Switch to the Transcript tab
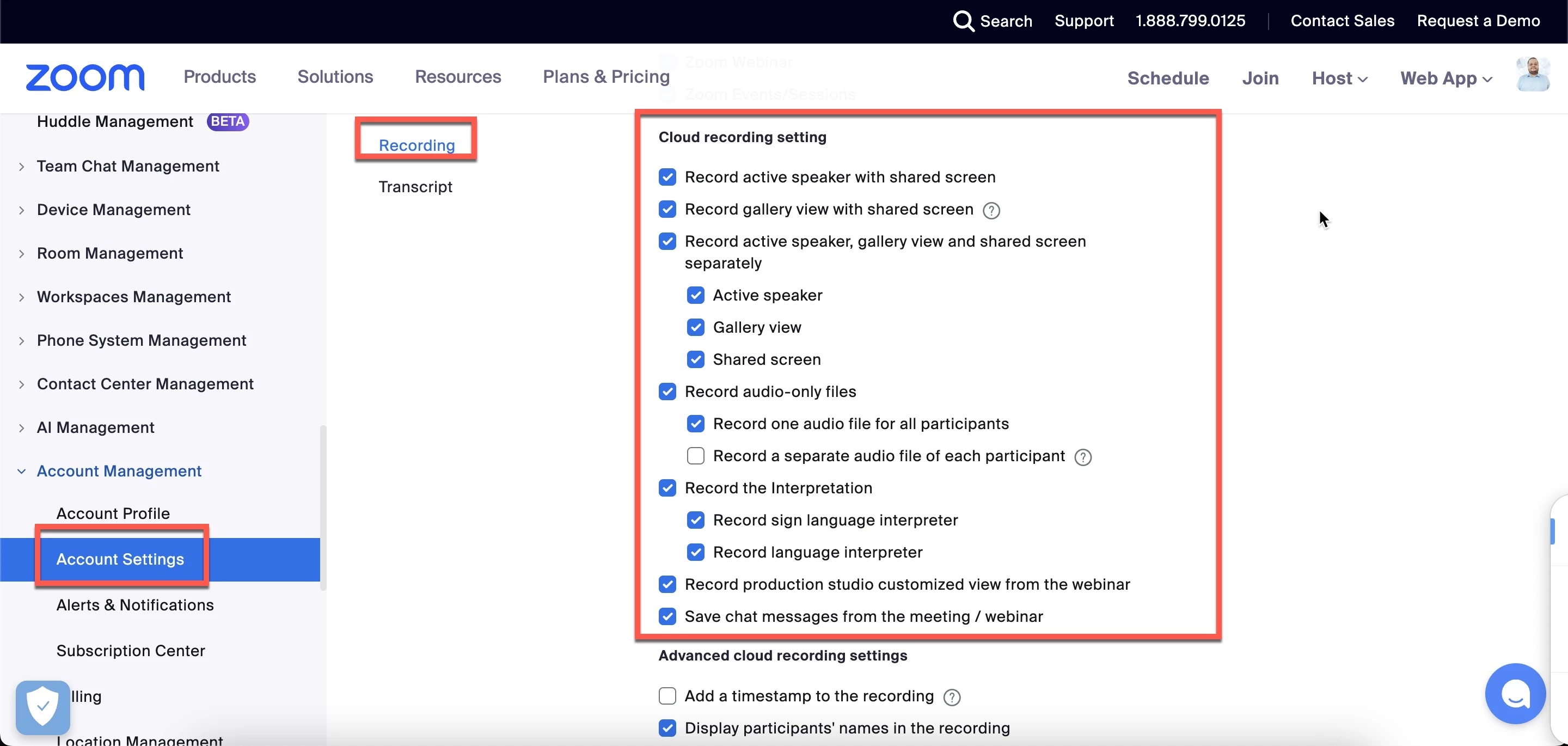The height and width of the screenshot is (746, 1568). pyautogui.click(x=415, y=187)
